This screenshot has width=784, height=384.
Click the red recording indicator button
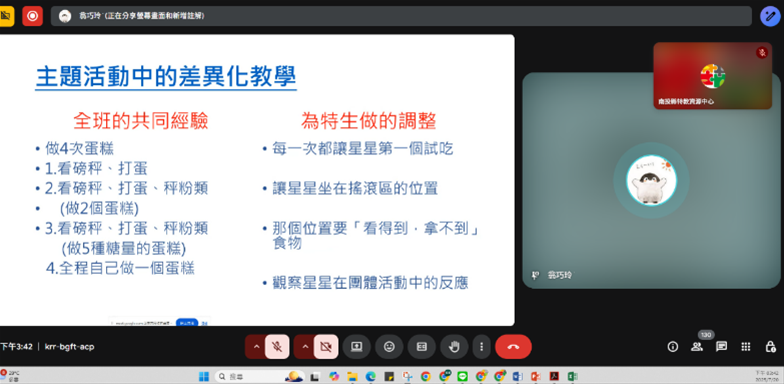[x=32, y=16]
